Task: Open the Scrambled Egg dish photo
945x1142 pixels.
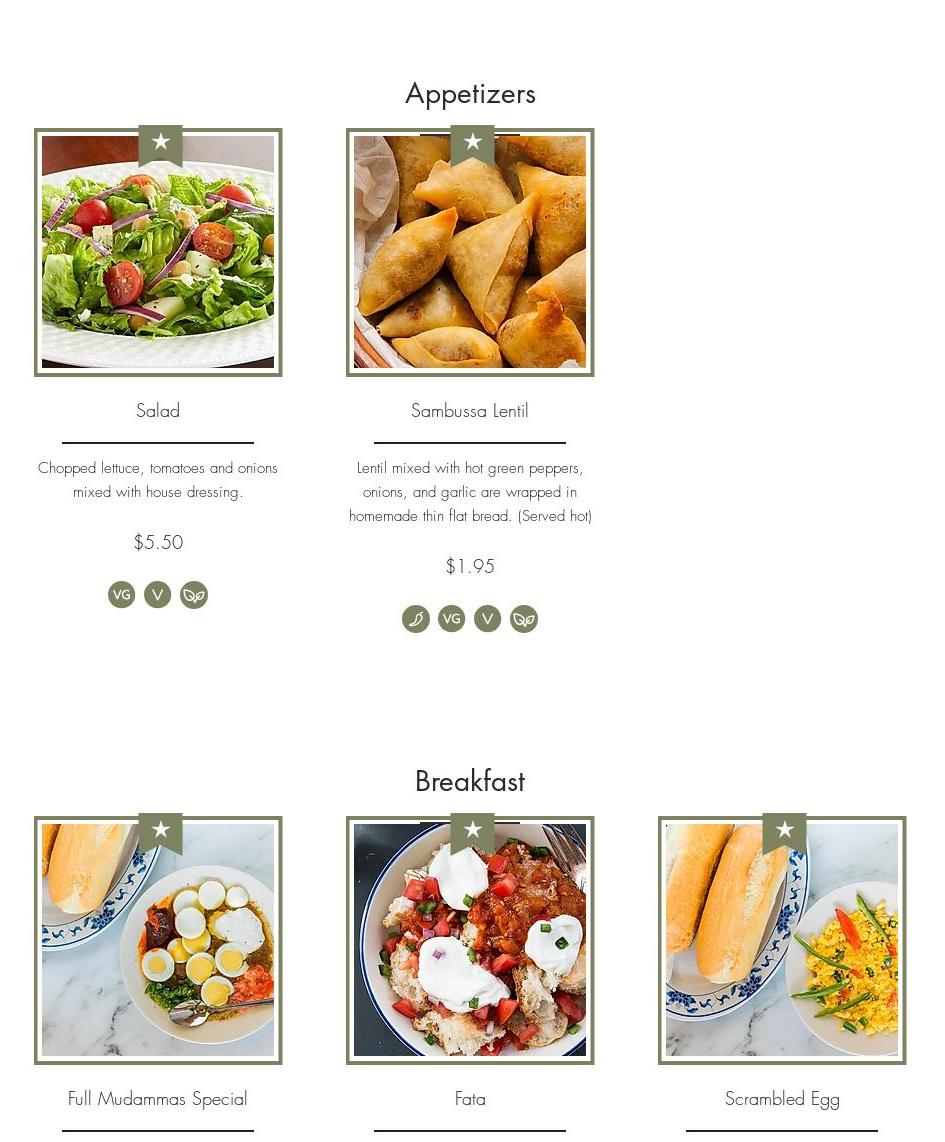Action: 782,940
